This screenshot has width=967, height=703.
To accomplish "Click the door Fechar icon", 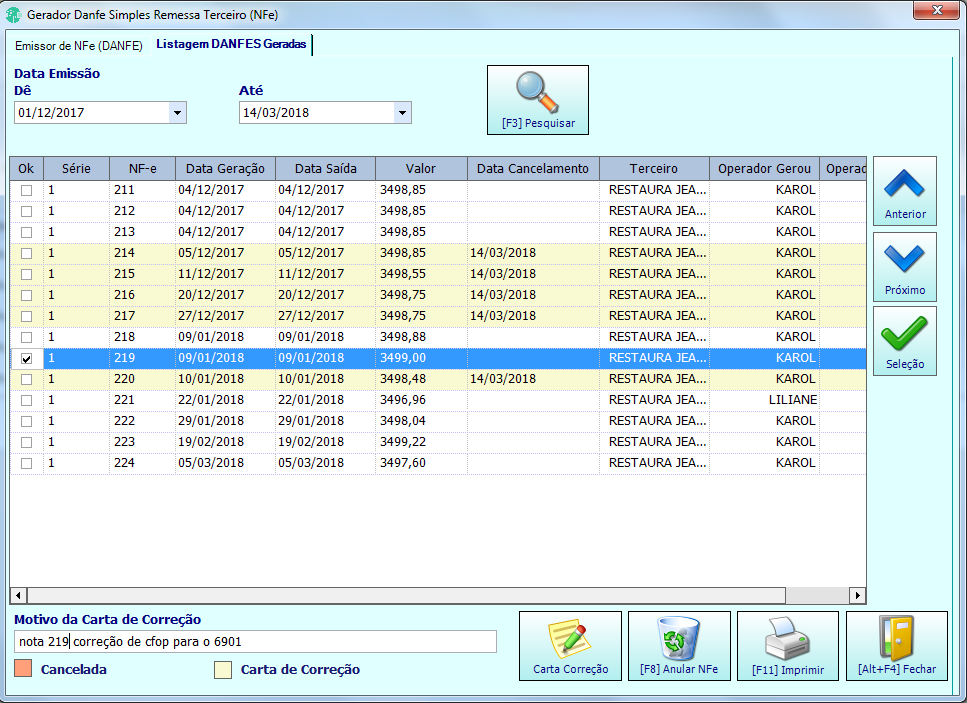I will [x=896, y=638].
